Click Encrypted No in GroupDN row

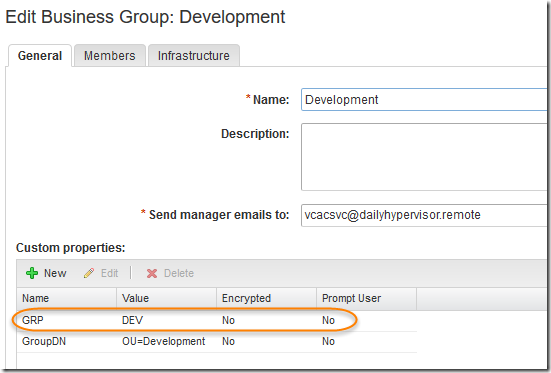[x=228, y=341]
